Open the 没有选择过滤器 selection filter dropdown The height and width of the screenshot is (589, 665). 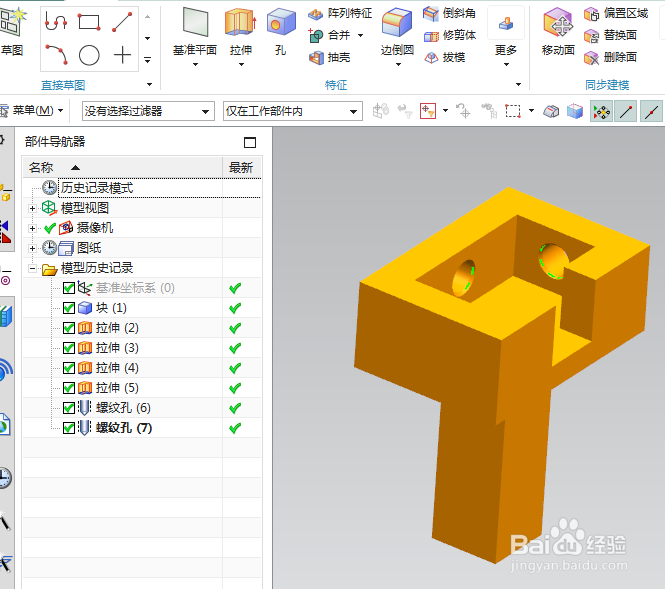[148, 112]
